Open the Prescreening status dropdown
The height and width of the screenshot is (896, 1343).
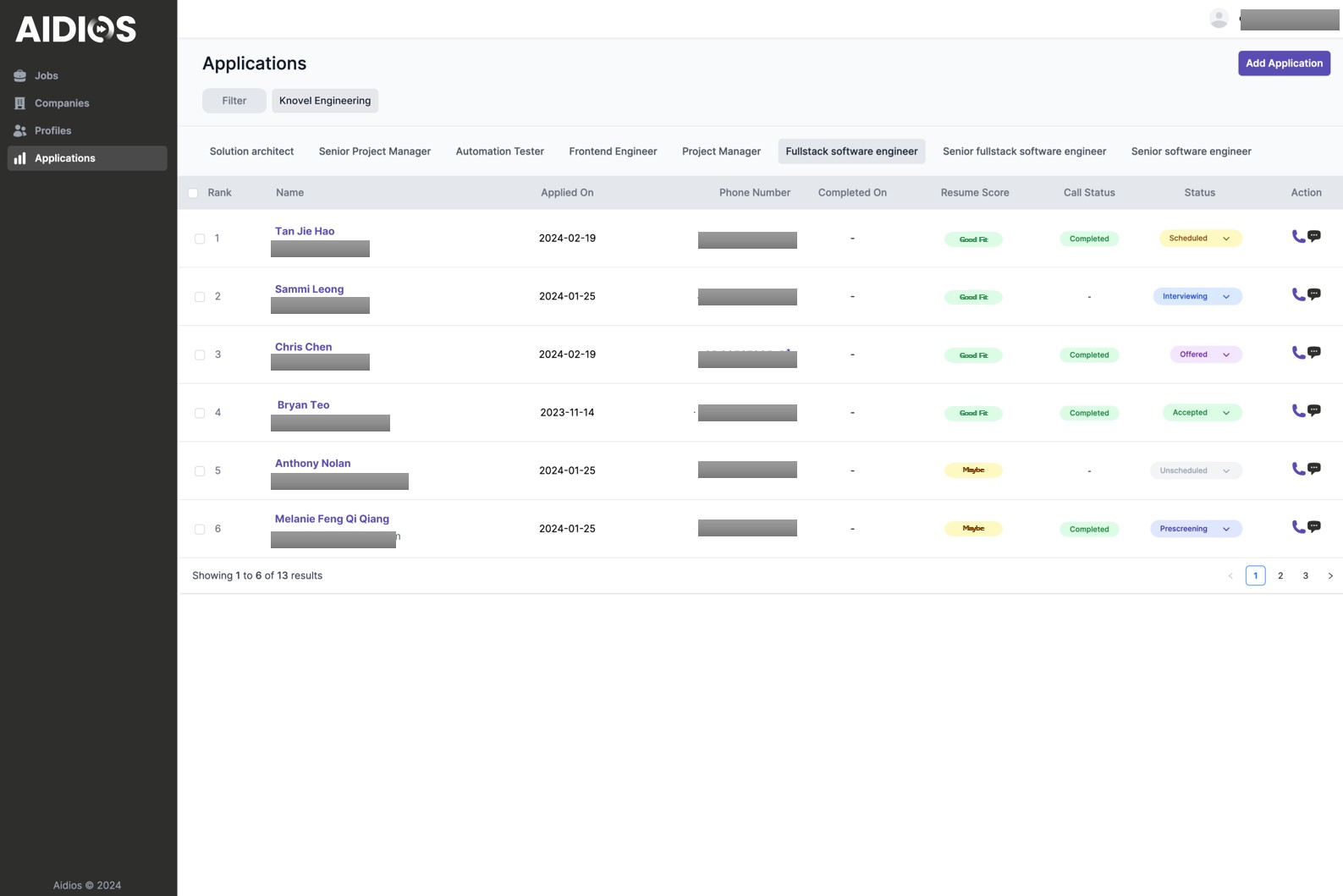(x=1196, y=529)
